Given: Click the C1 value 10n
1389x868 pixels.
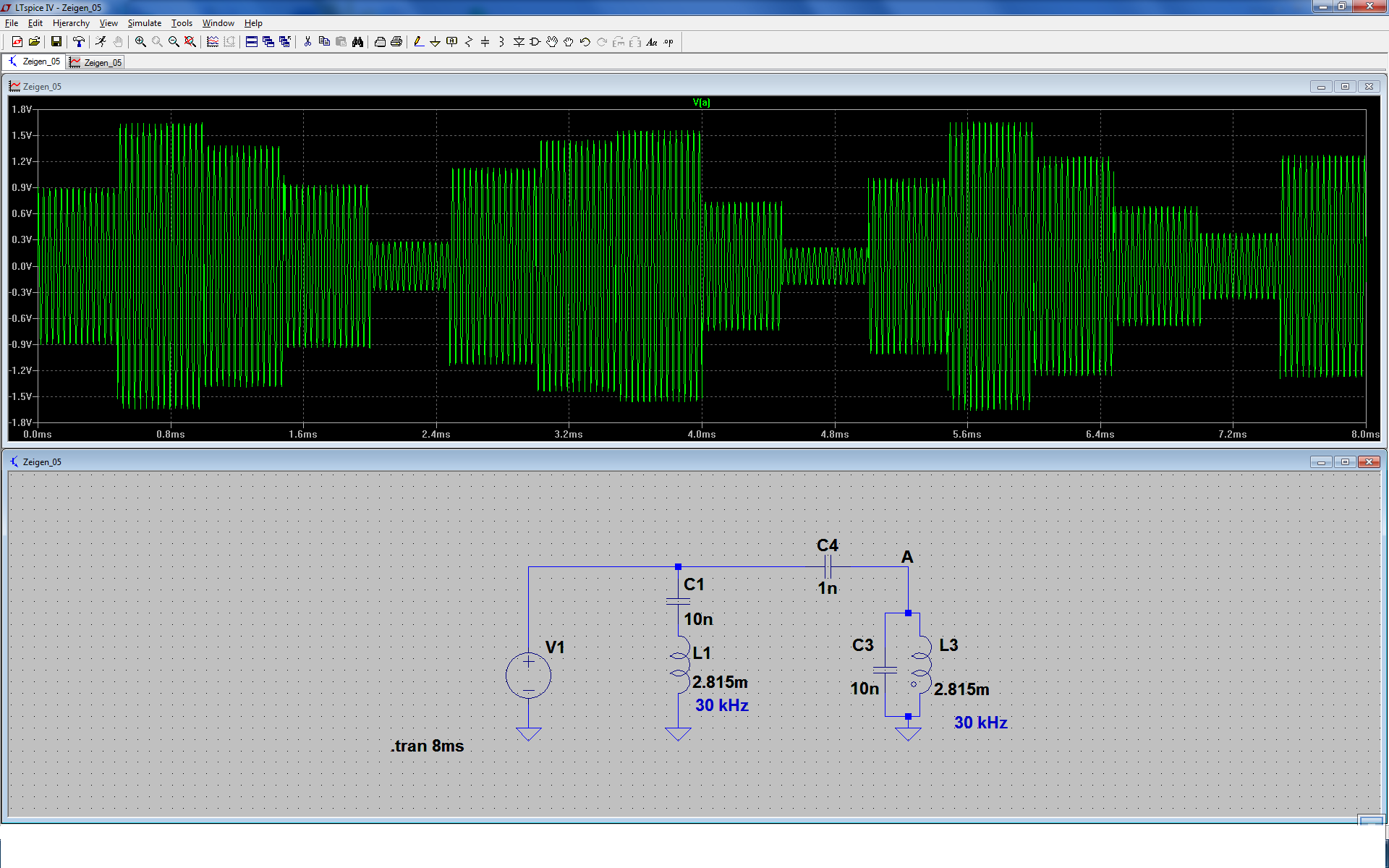Looking at the screenshot, I should [698, 619].
